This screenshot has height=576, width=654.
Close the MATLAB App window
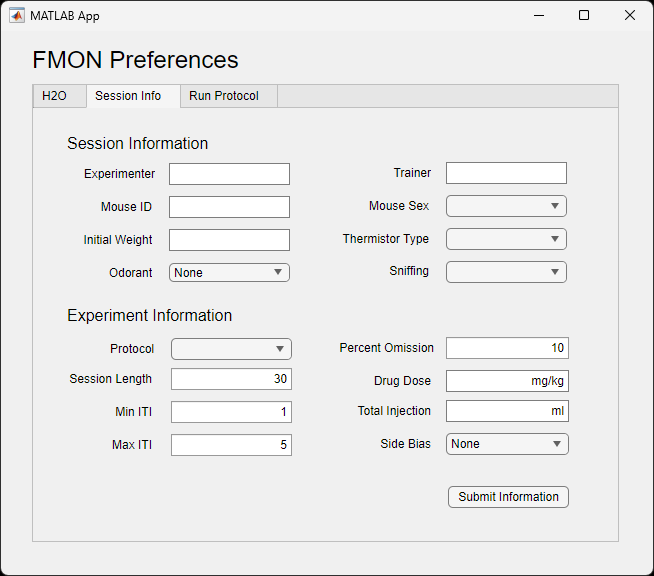pyautogui.click(x=630, y=15)
